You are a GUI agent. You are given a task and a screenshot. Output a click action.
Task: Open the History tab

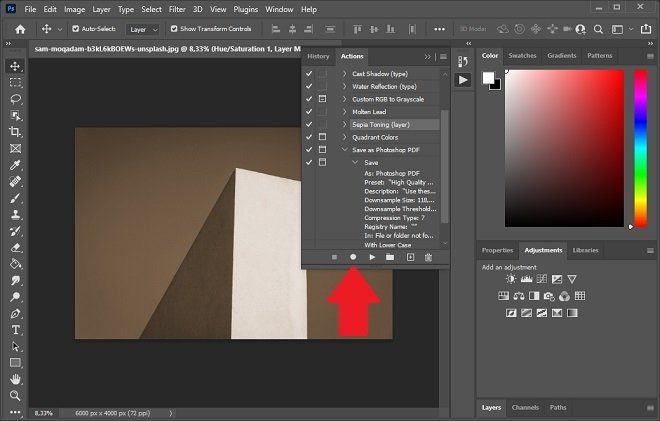(x=318, y=56)
